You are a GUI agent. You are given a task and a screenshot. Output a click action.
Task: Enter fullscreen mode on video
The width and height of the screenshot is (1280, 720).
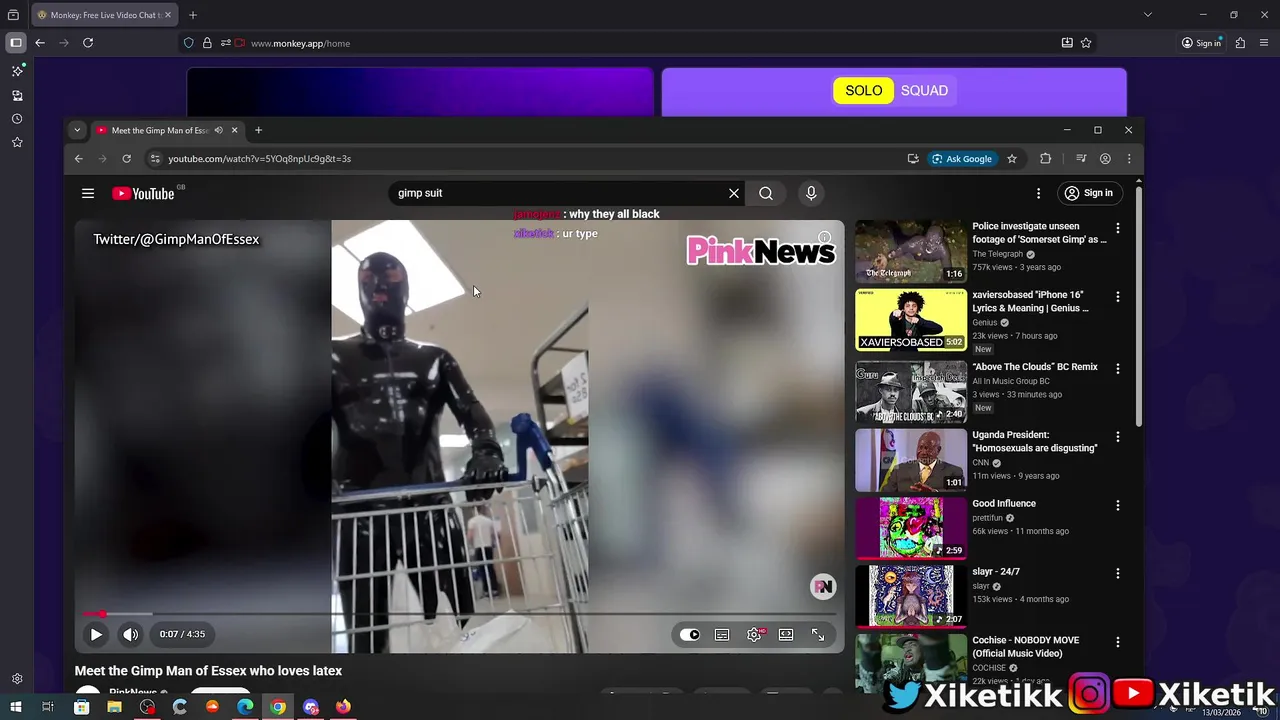coord(818,634)
